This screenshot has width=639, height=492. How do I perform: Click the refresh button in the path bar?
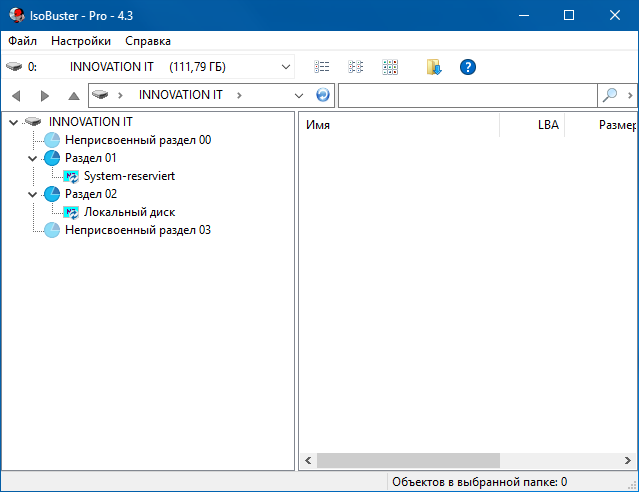coord(323,95)
